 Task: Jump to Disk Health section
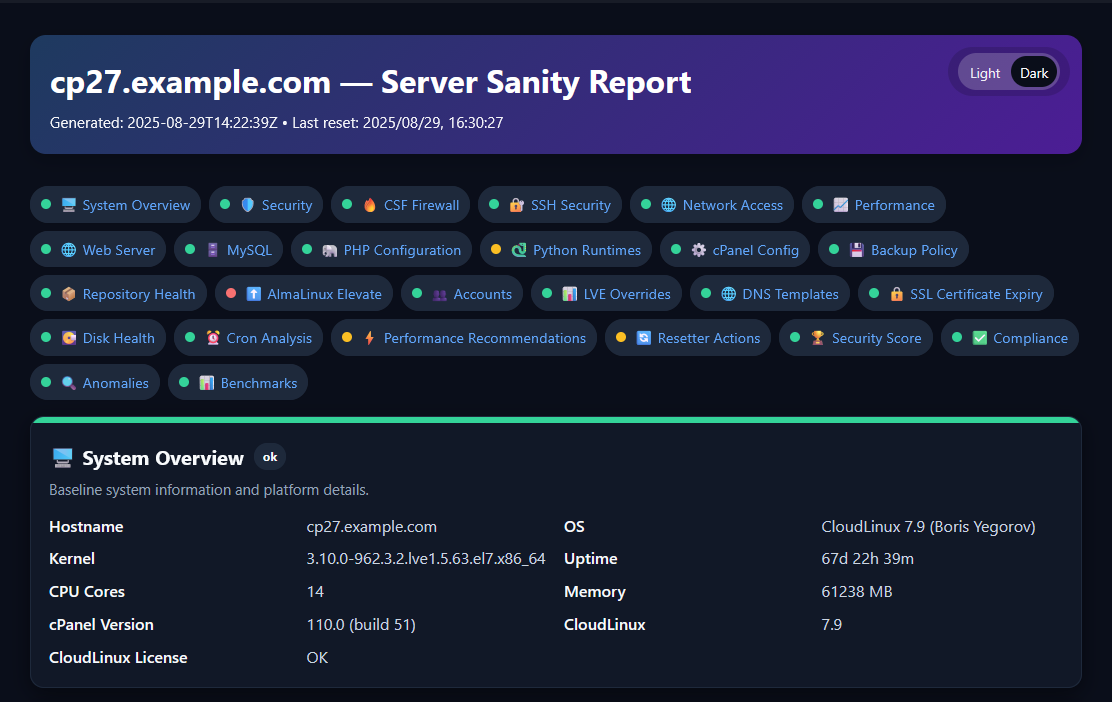tap(98, 338)
